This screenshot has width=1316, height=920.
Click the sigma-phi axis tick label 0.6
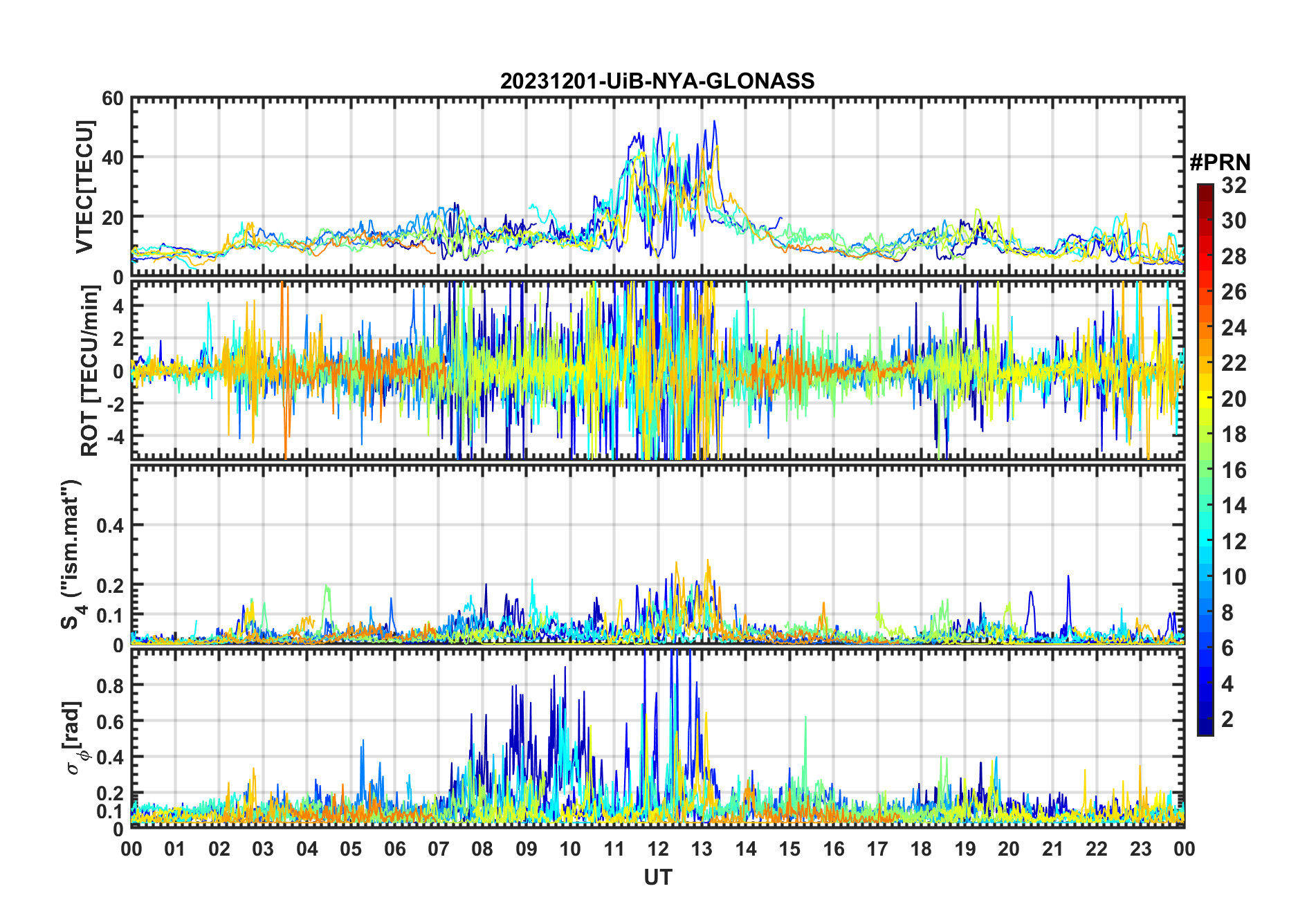[x=110, y=721]
